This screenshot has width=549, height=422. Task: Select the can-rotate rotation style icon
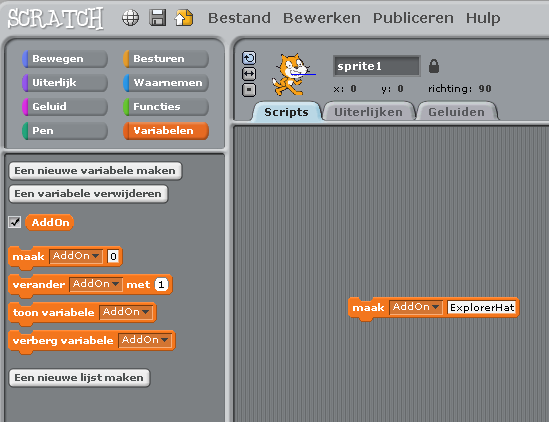tap(249, 58)
